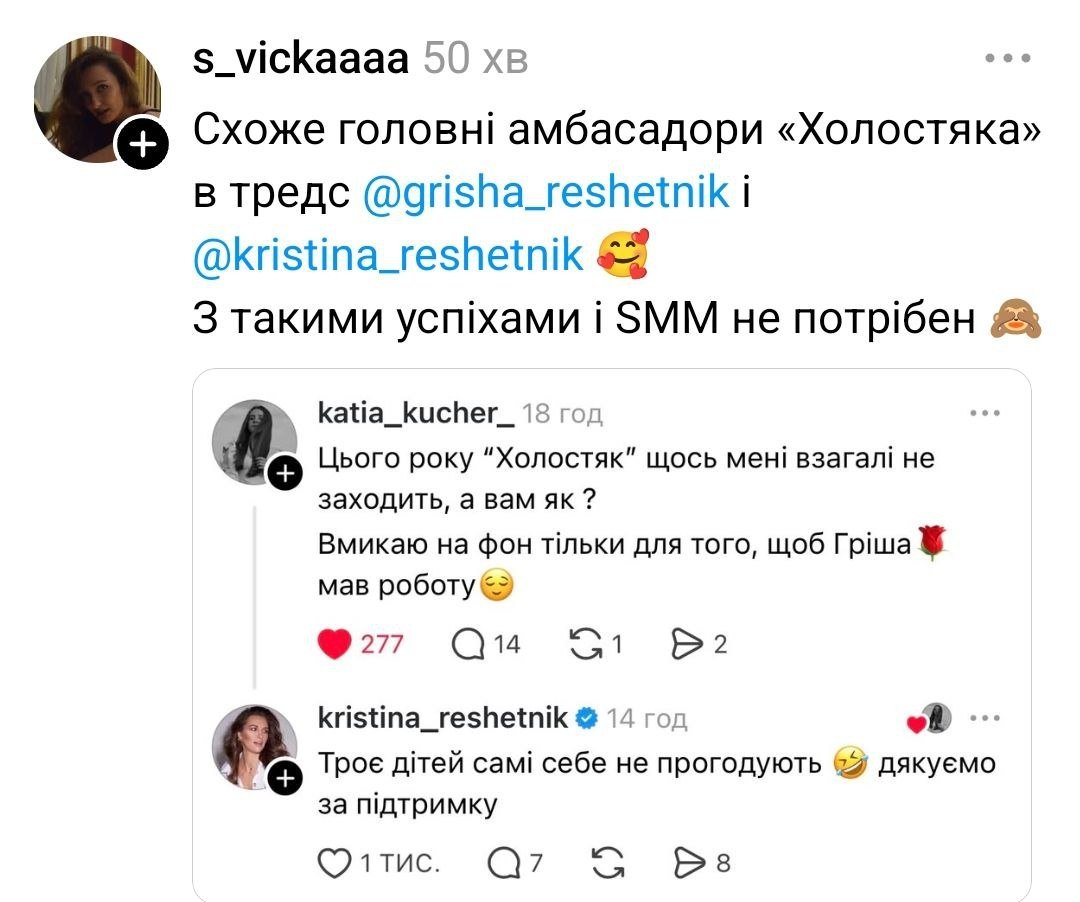Share kristina_reshetnik reply via send icon

(x=688, y=862)
